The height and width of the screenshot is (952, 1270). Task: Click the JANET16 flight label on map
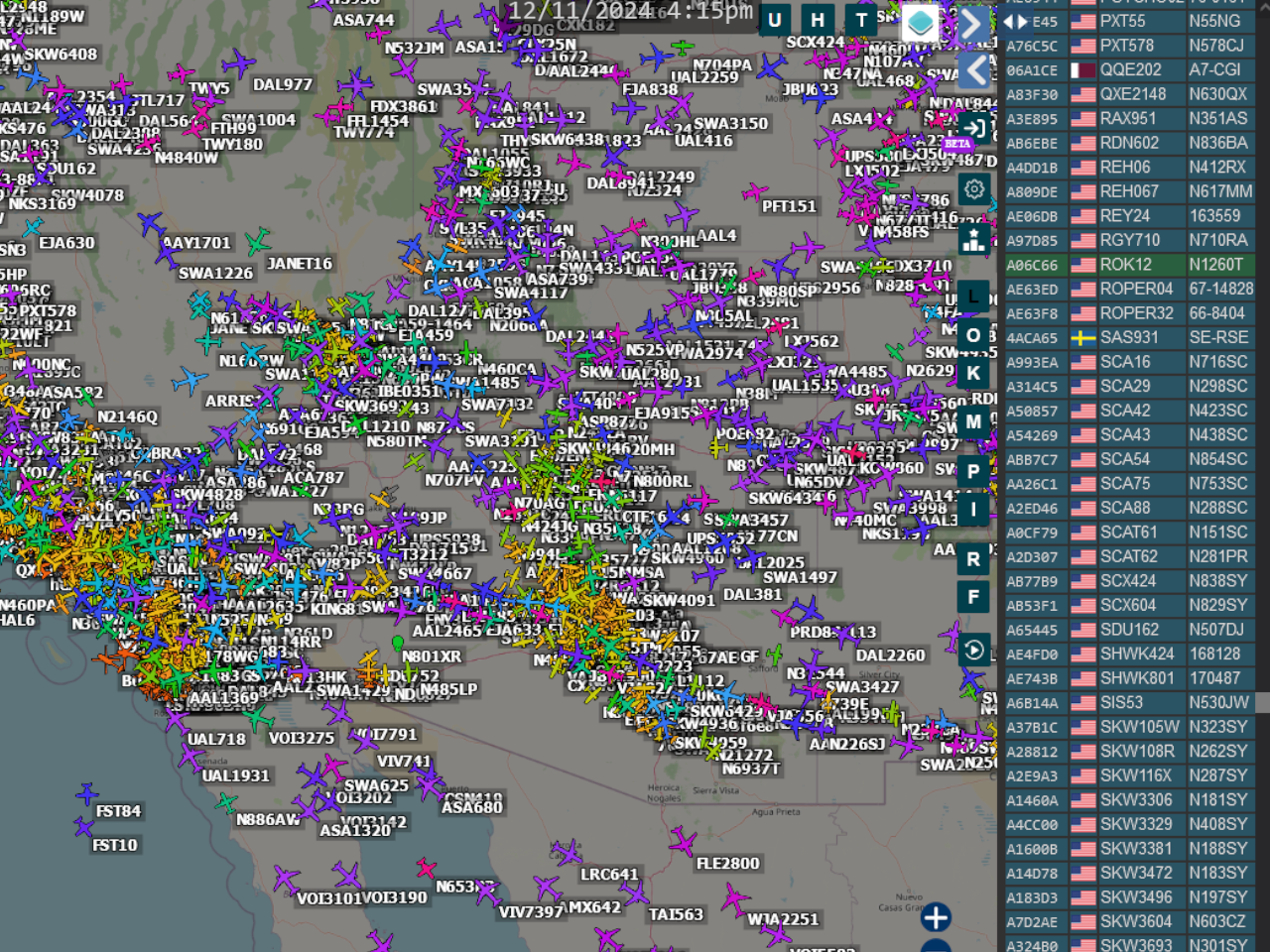[x=300, y=263]
